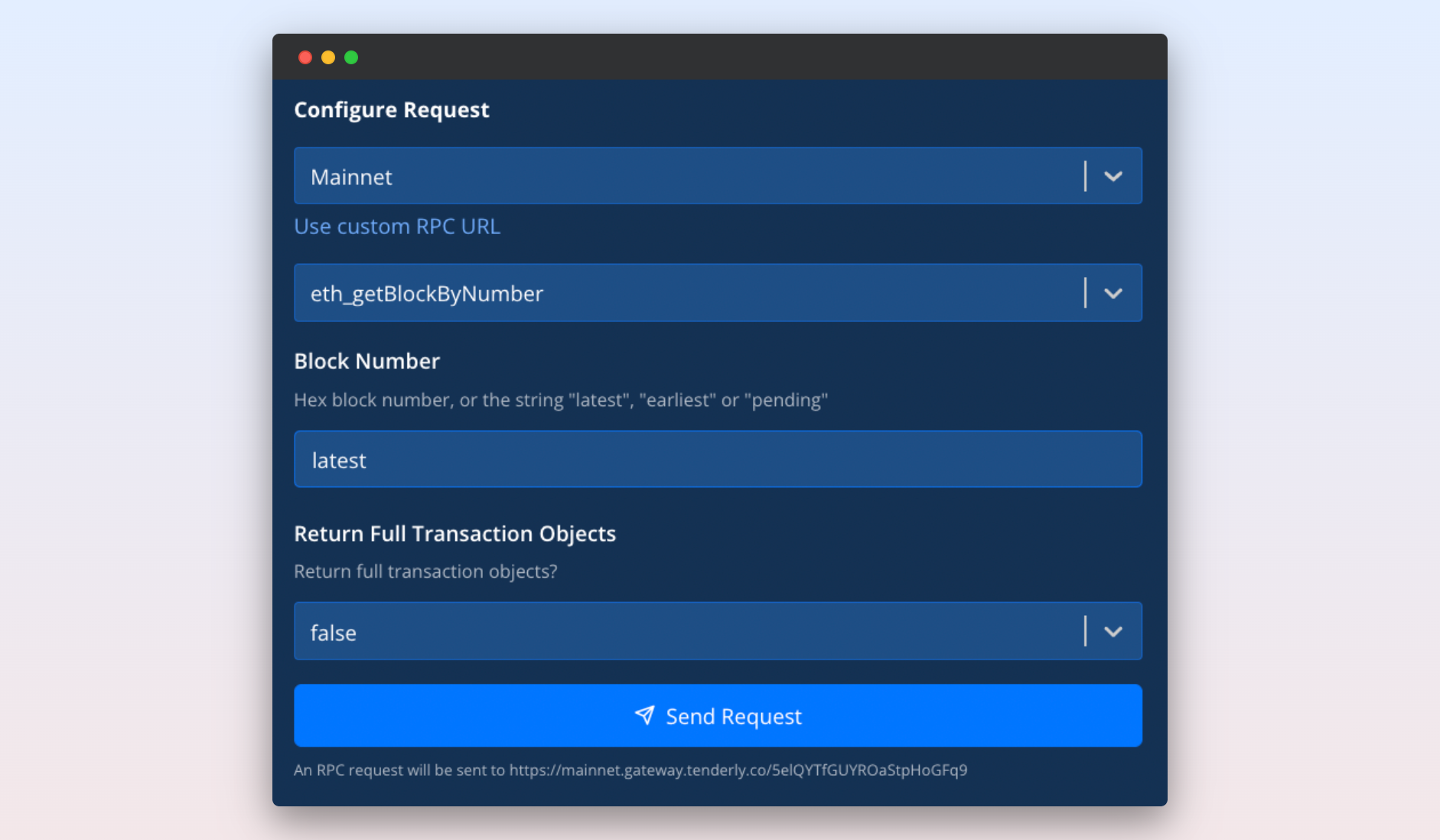
Task: Open the false option selector
Action: tap(689, 632)
